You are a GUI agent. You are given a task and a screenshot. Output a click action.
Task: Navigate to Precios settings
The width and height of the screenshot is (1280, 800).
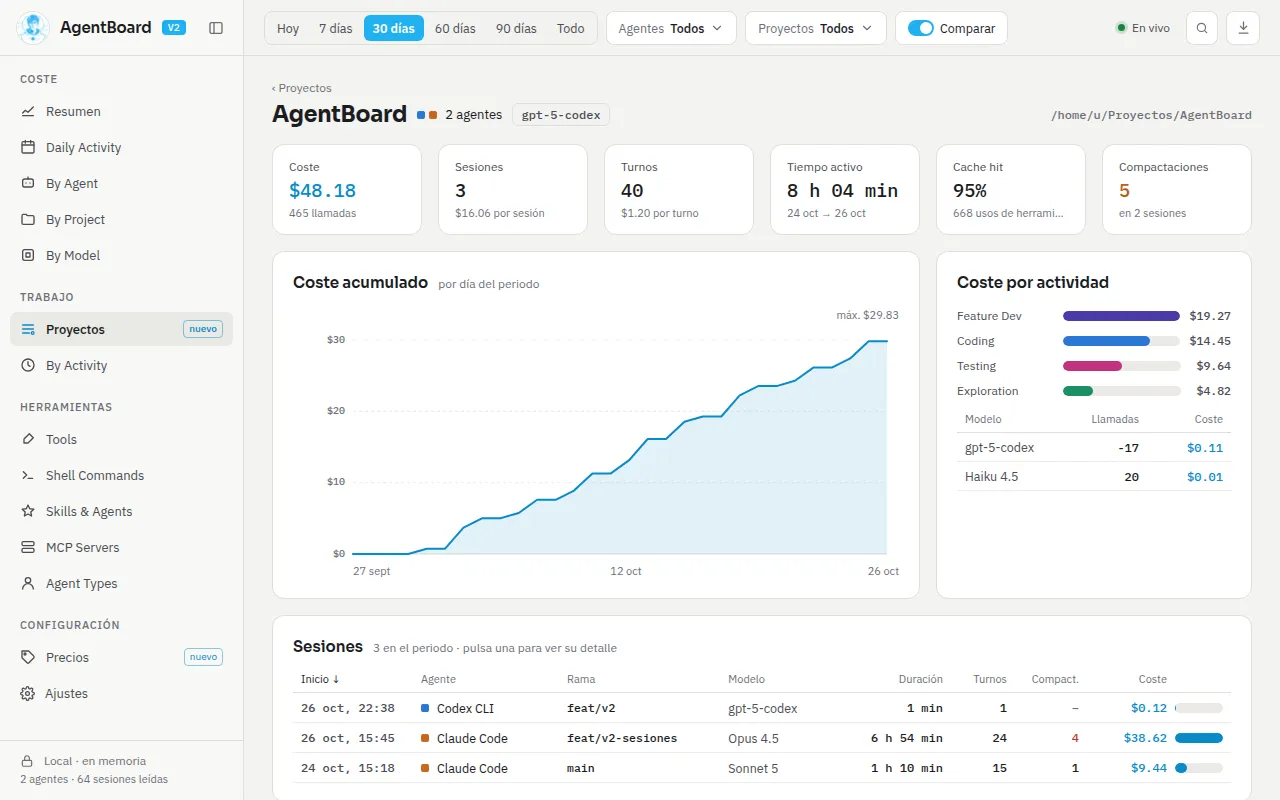[x=121, y=658]
